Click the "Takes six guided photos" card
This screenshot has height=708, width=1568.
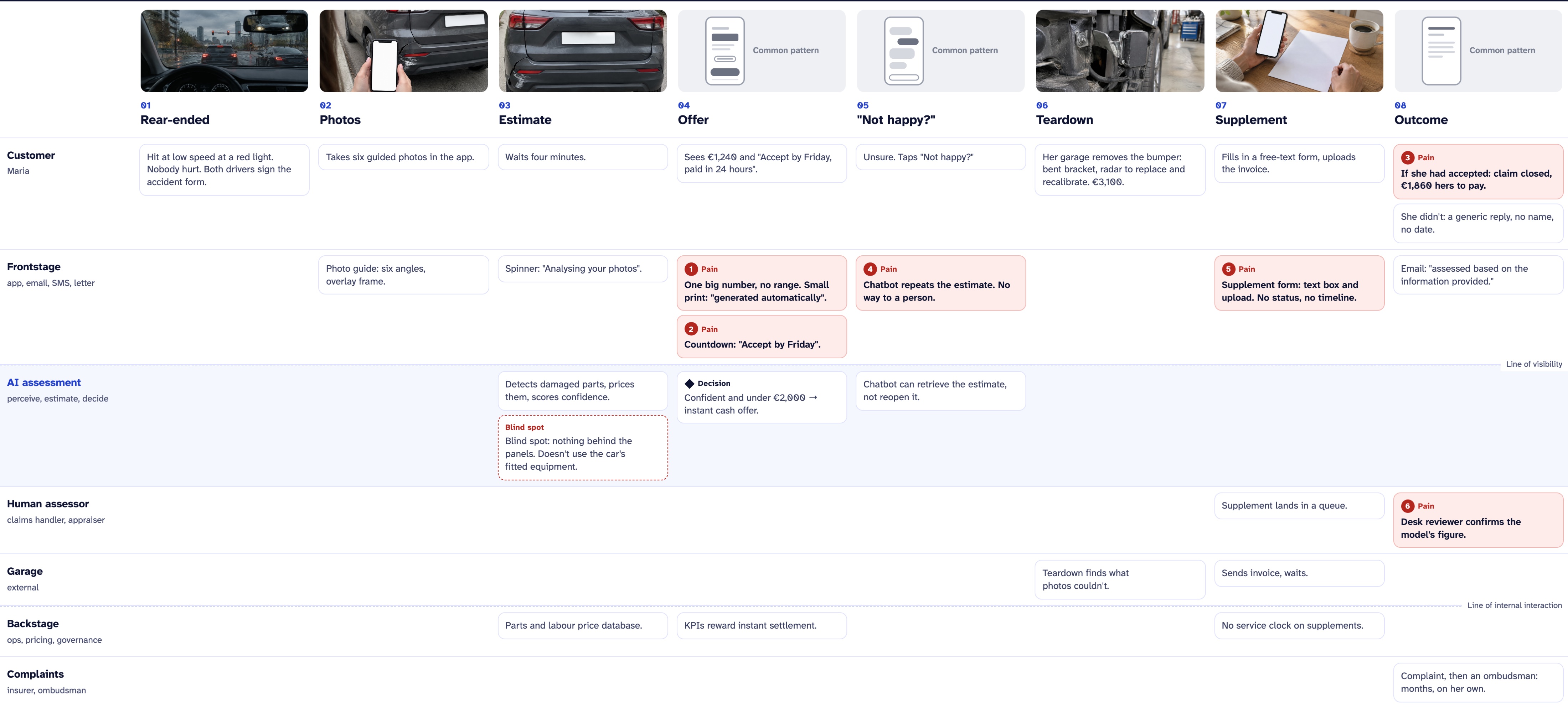click(403, 157)
